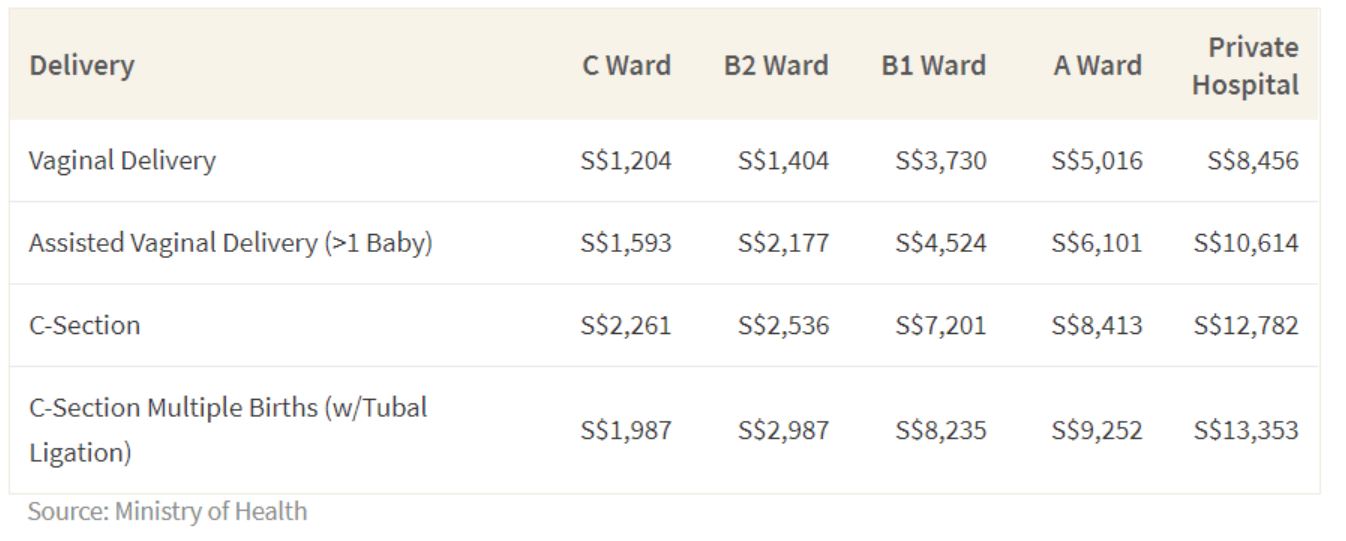Click the A Ward column header
Screen dimensions: 1346x541
[1097, 66]
